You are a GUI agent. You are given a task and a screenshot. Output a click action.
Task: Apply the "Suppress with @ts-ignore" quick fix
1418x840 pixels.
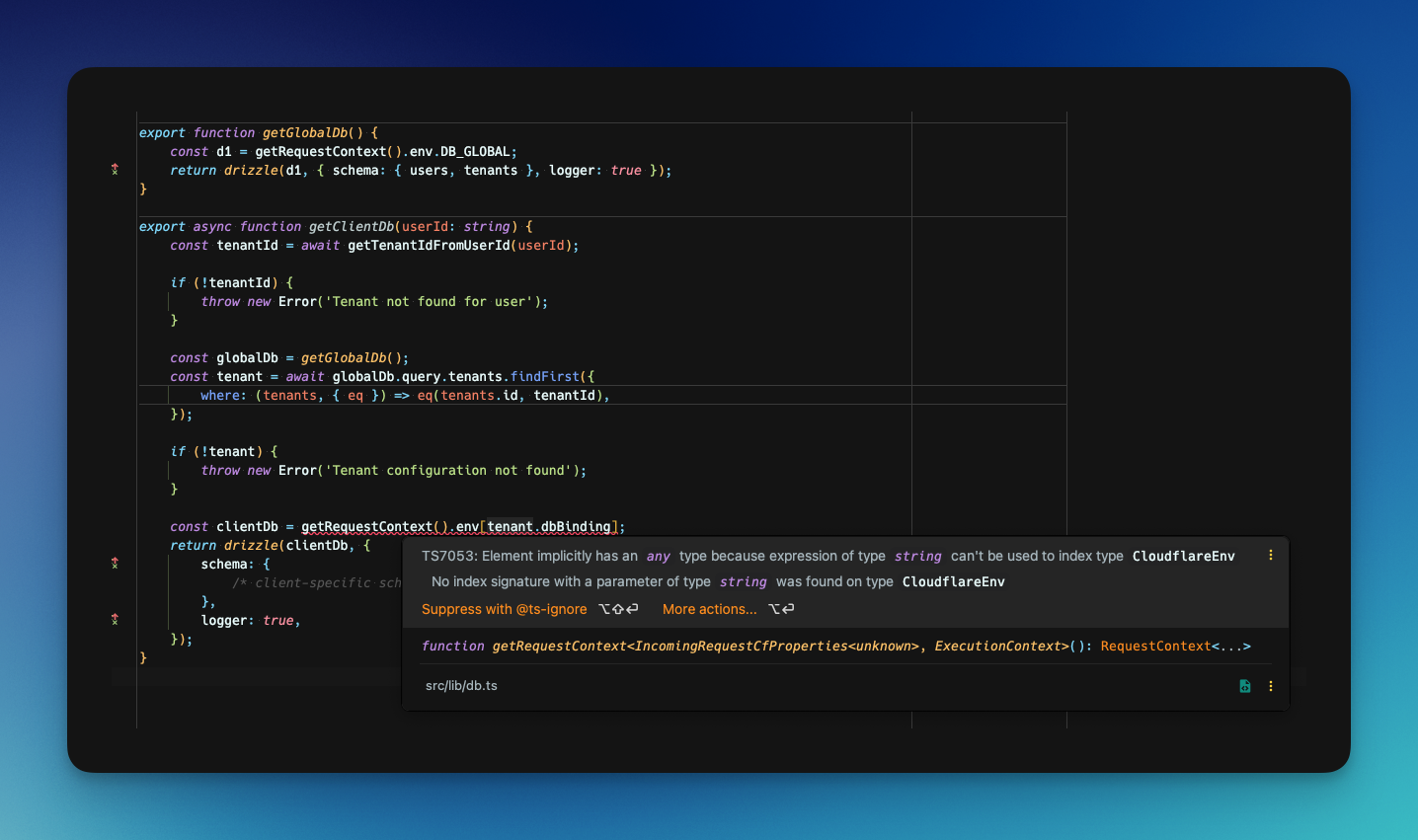coord(505,609)
